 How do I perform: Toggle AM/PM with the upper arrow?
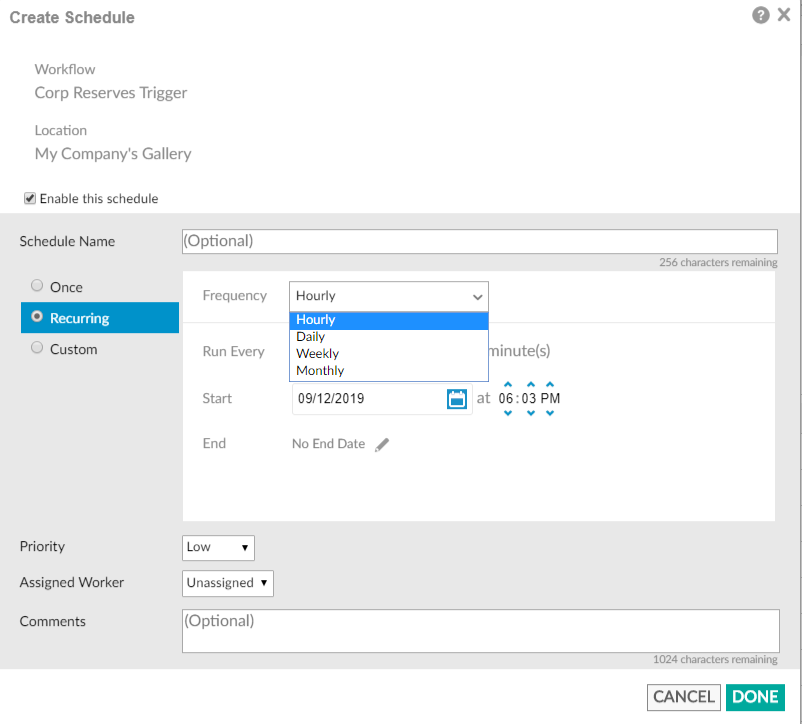tap(550, 384)
